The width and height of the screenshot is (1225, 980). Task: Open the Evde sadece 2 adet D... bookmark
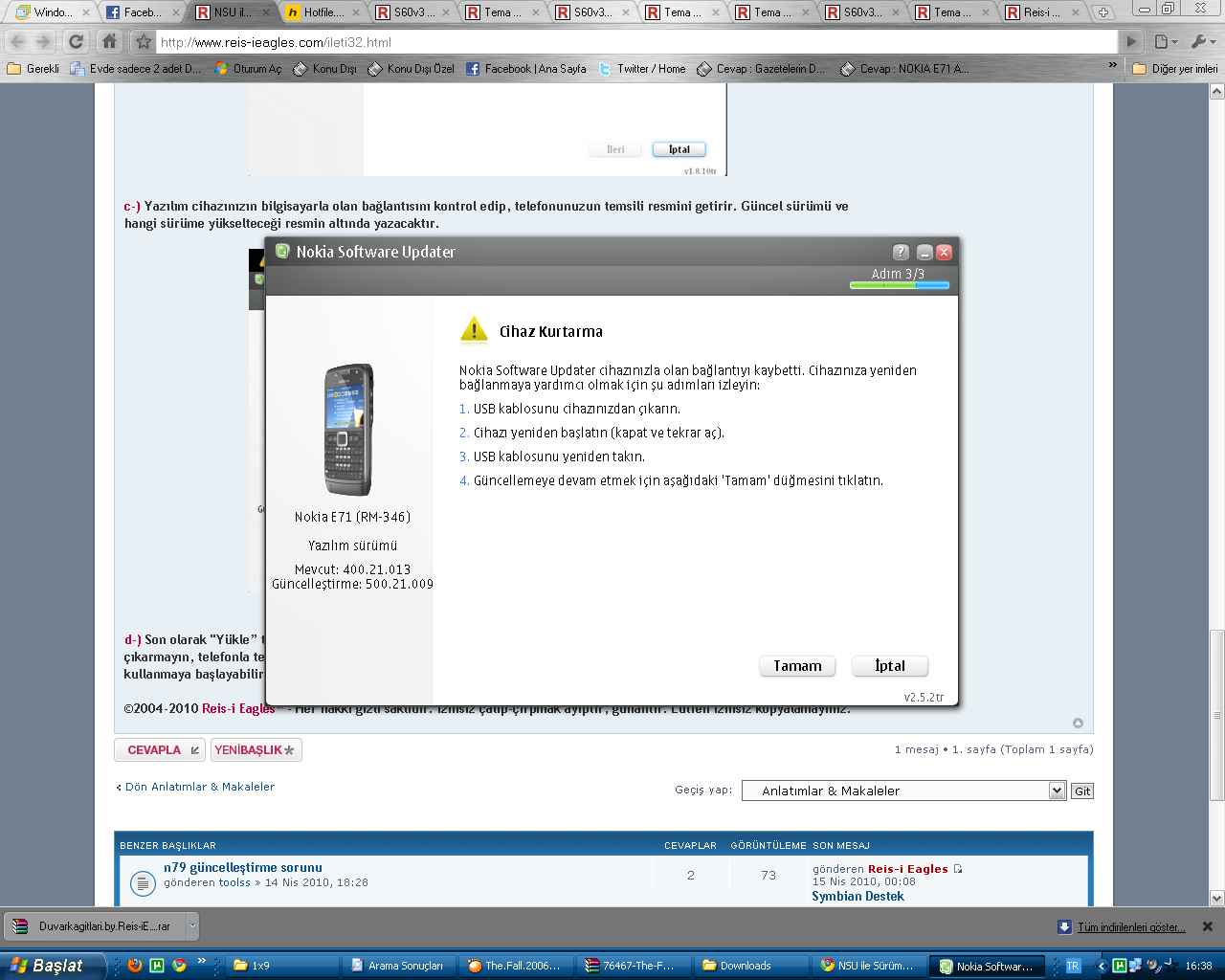(x=136, y=69)
